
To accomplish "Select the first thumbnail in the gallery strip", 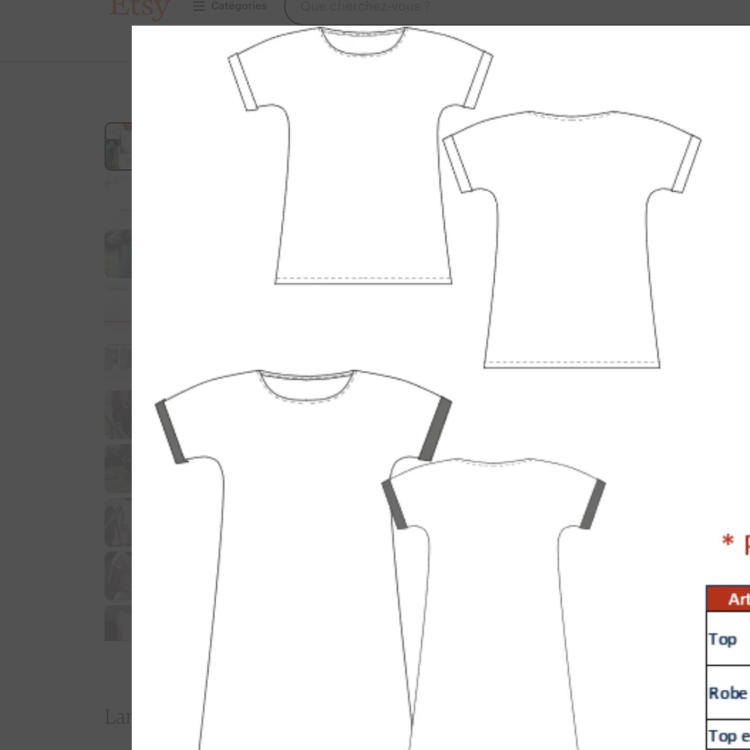I will click(118, 146).
